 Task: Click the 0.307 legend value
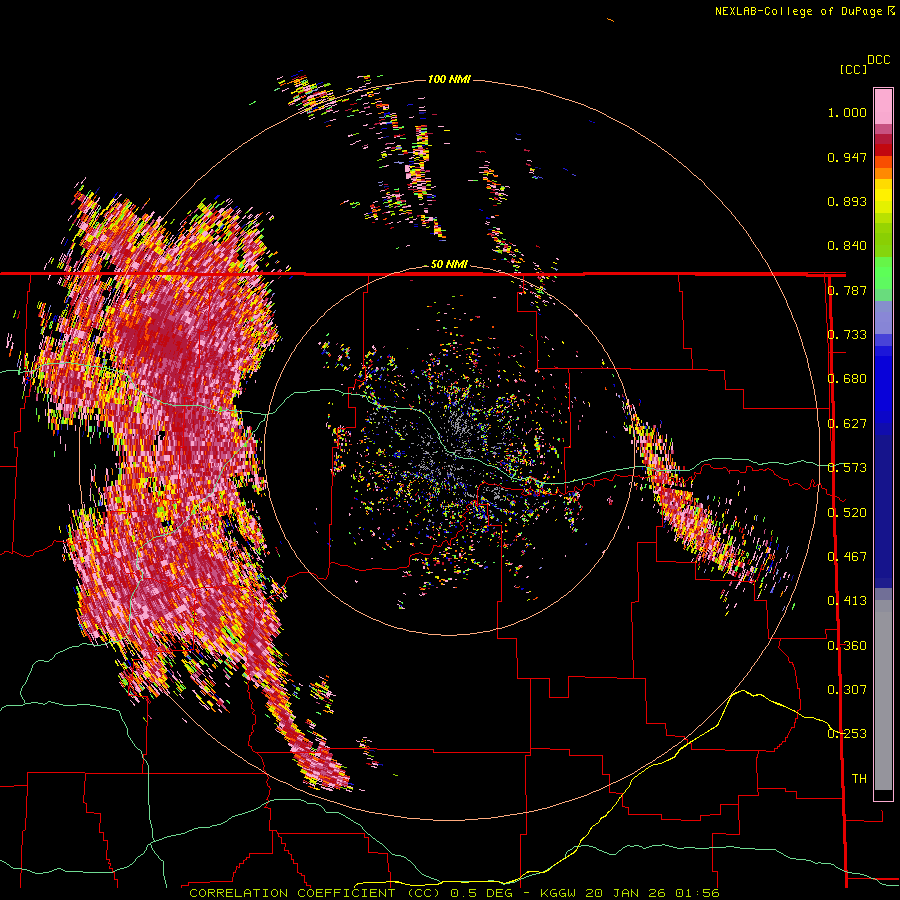tap(847, 690)
